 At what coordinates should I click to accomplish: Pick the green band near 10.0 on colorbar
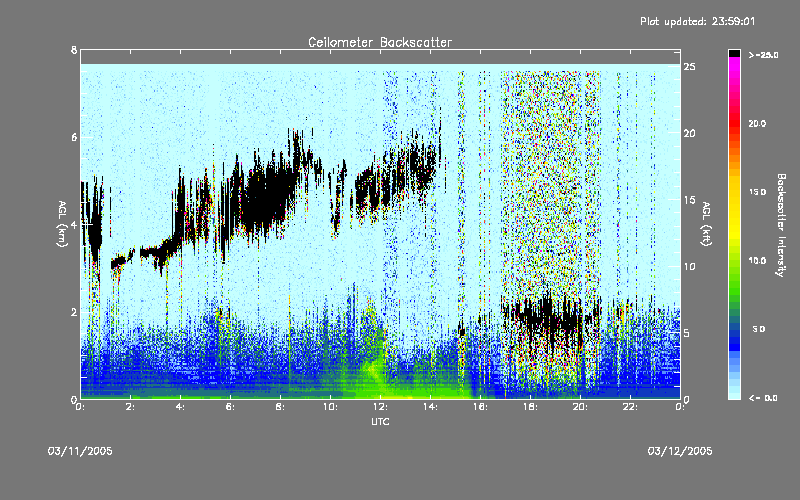coord(734,261)
